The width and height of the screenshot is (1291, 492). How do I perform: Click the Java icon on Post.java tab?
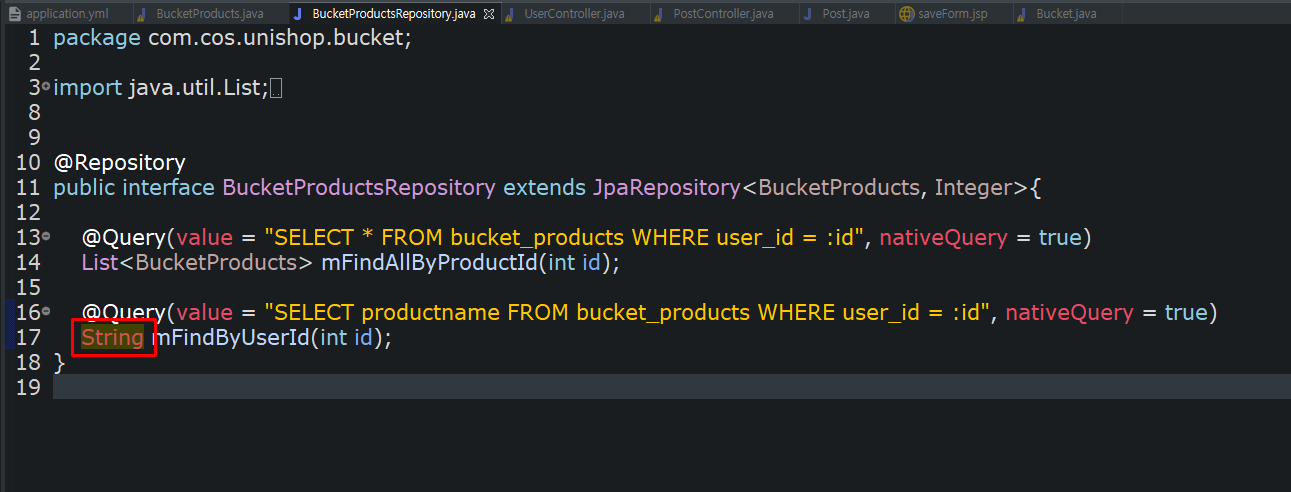pyautogui.click(x=810, y=14)
